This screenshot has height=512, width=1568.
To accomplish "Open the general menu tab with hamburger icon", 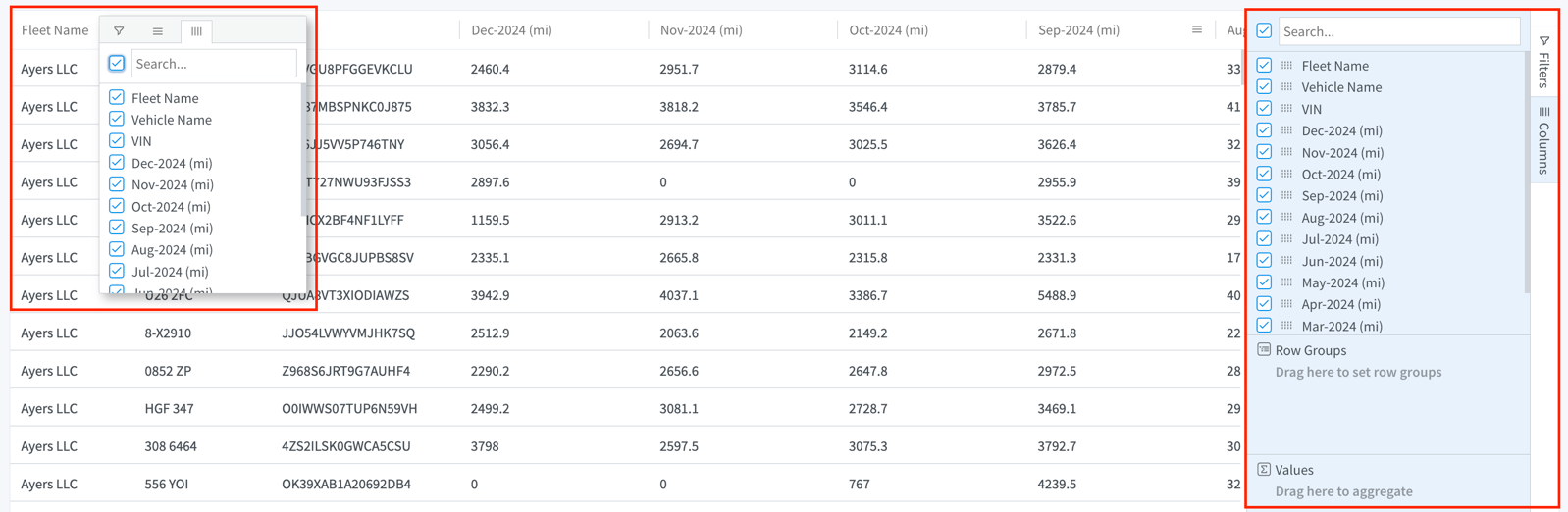I will (158, 31).
